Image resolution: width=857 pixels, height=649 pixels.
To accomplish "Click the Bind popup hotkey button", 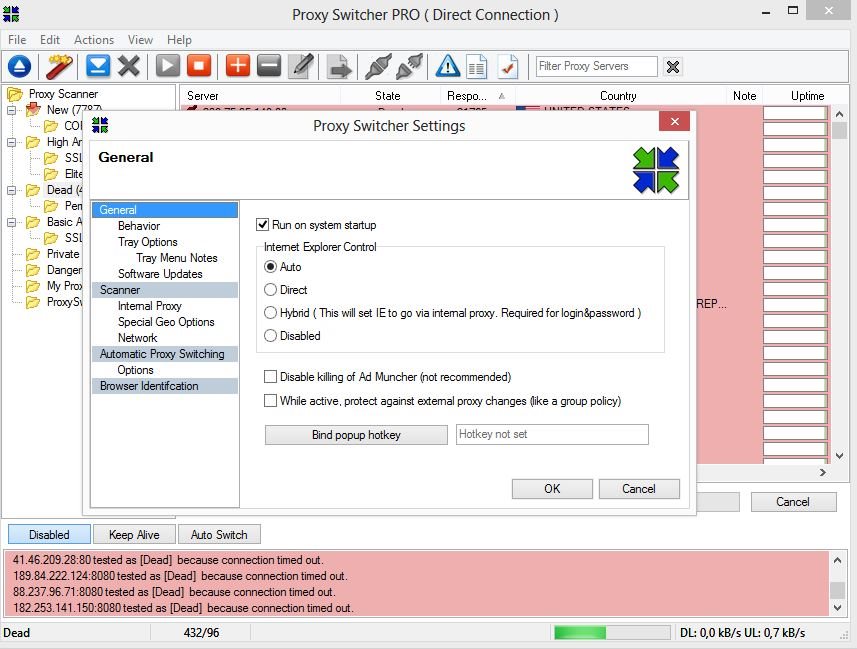I will [356, 435].
